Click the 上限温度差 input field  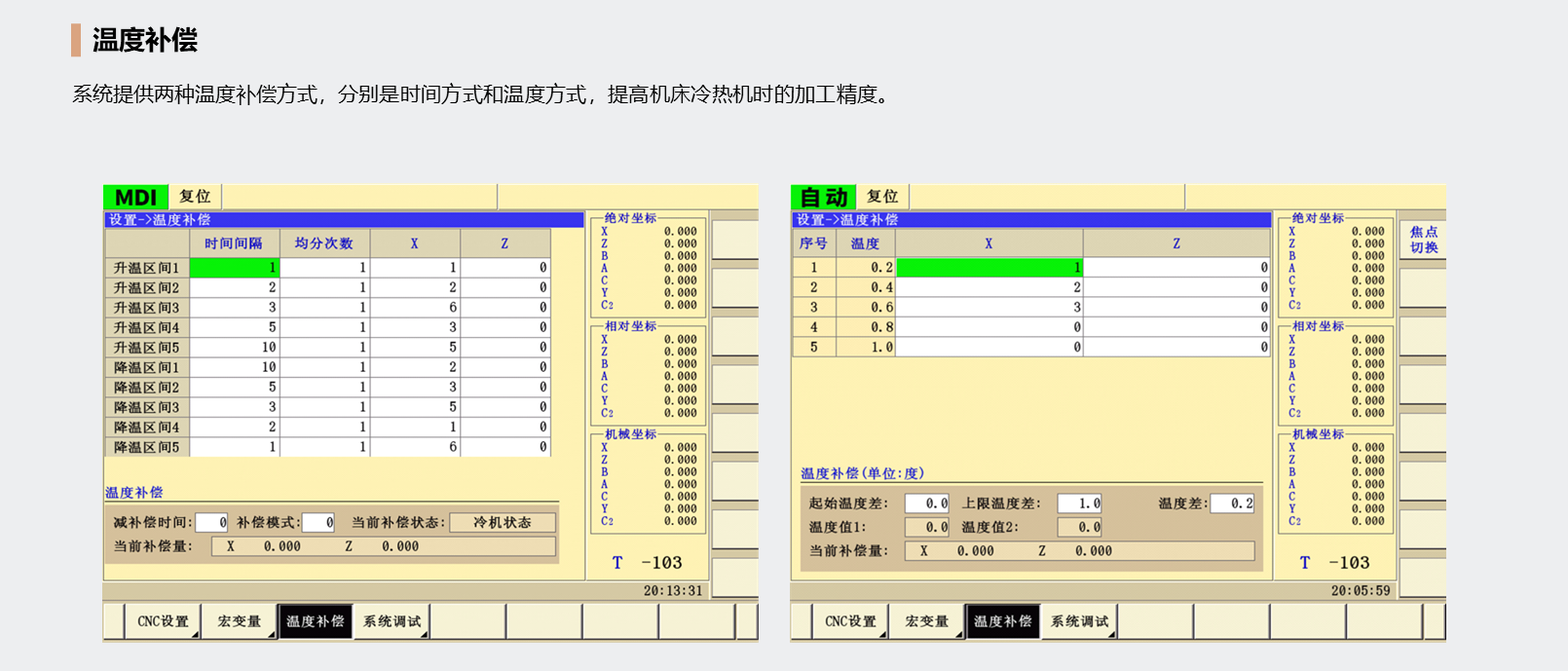coord(1080,503)
